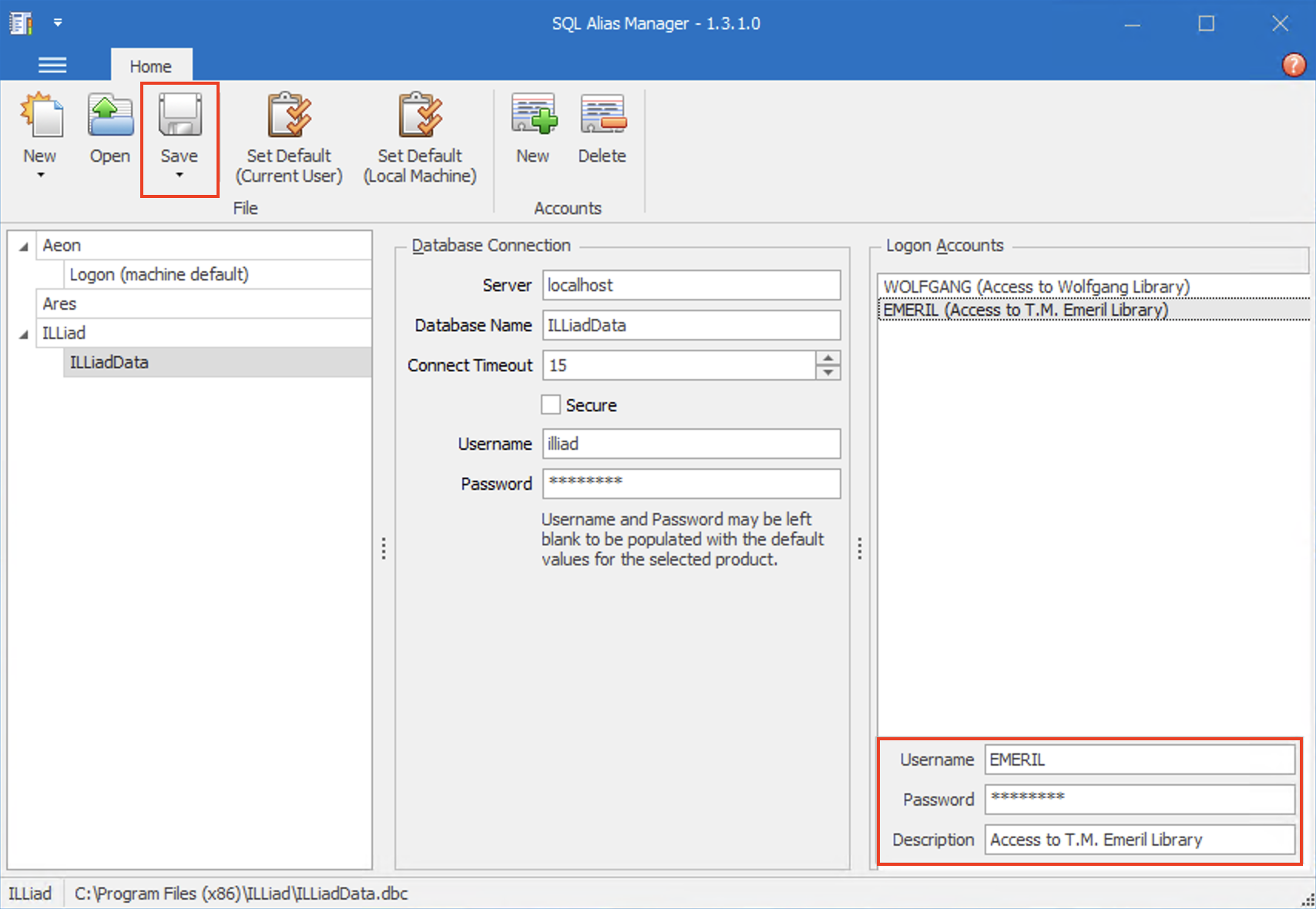Image resolution: width=1316 pixels, height=909 pixels.
Task: Enable the Secure checkbox
Action: tap(550, 404)
